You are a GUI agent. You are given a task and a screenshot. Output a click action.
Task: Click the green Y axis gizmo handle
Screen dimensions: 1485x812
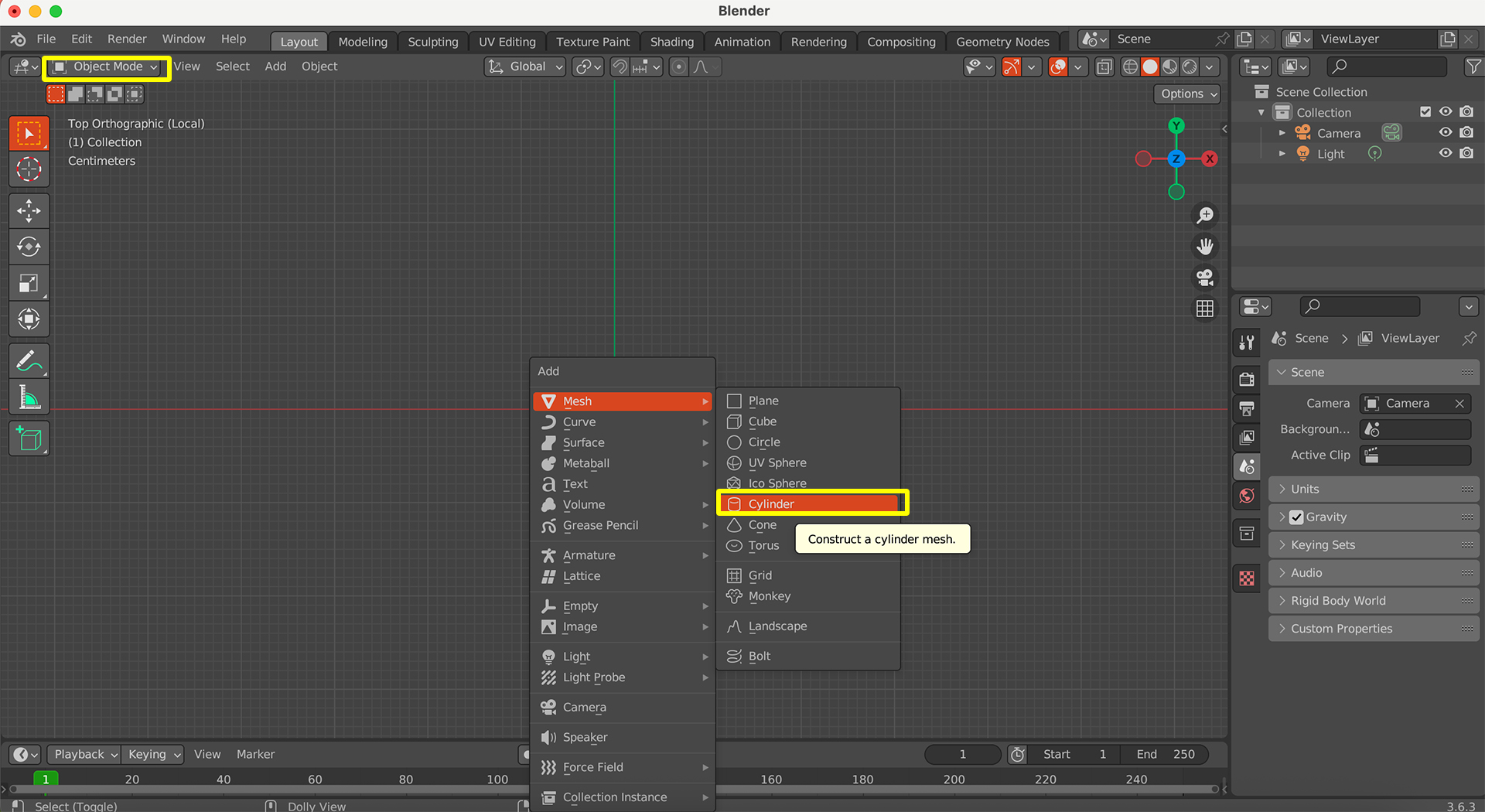click(1176, 125)
